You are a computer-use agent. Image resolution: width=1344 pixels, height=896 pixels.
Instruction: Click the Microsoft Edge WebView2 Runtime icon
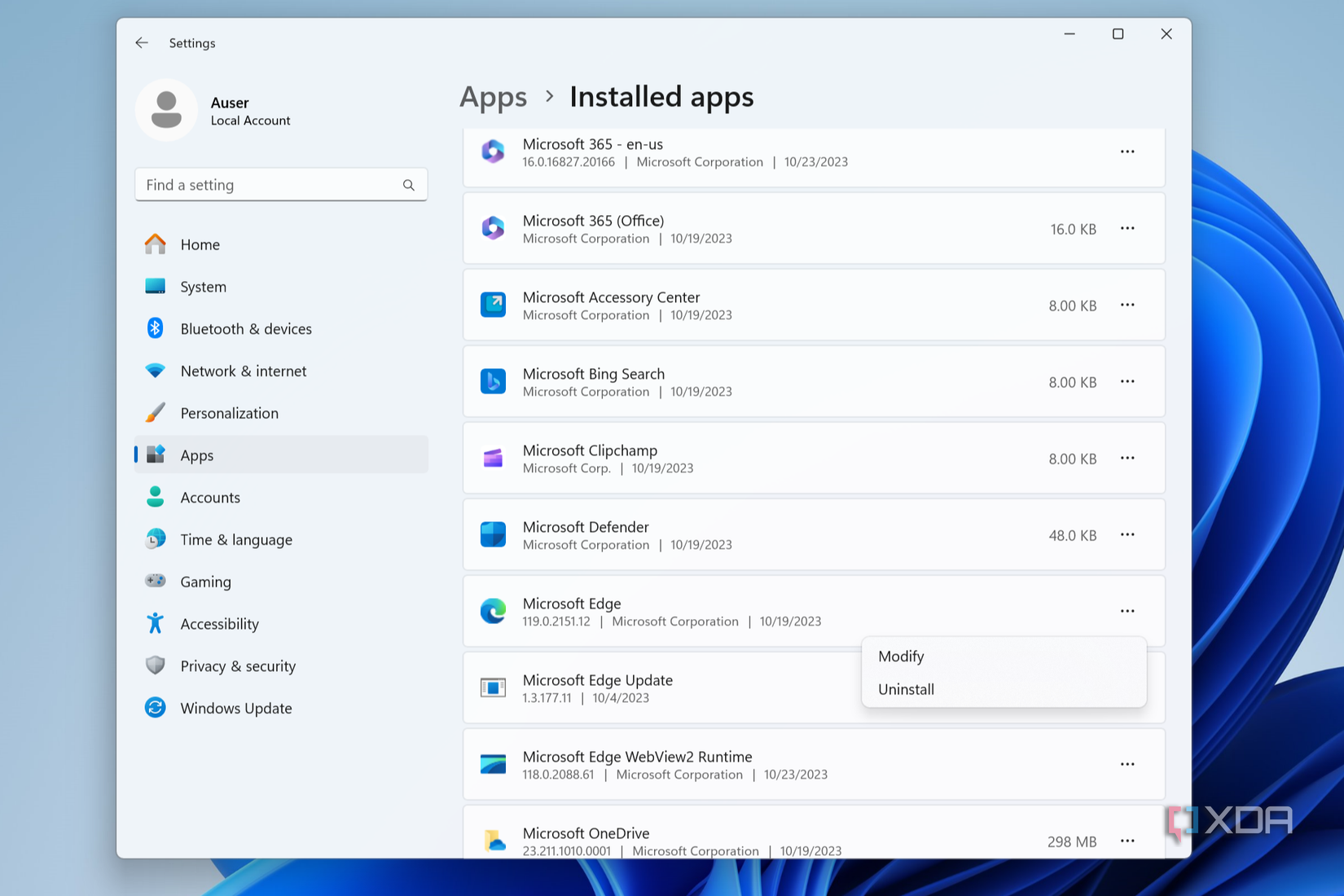pos(493,764)
